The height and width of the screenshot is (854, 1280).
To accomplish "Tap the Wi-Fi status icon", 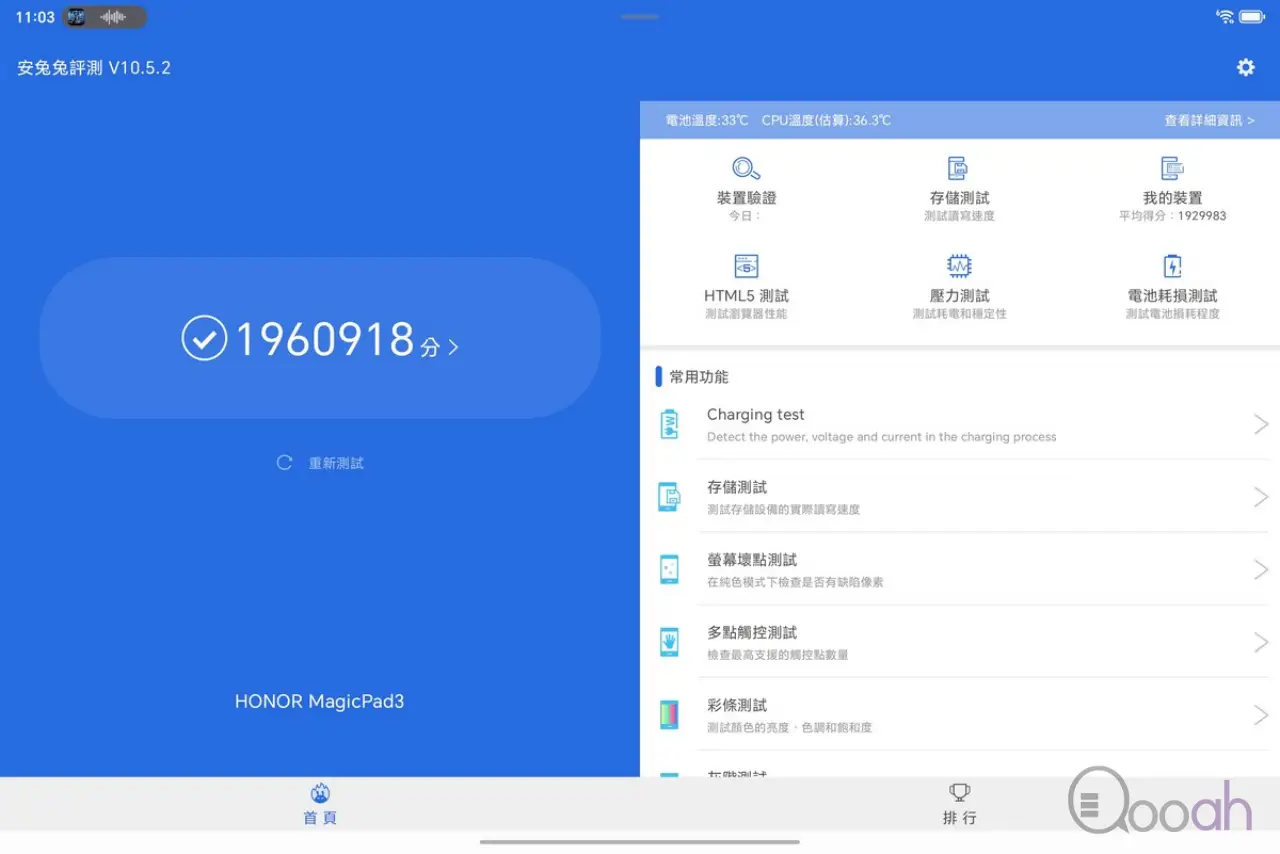I will tap(1225, 17).
